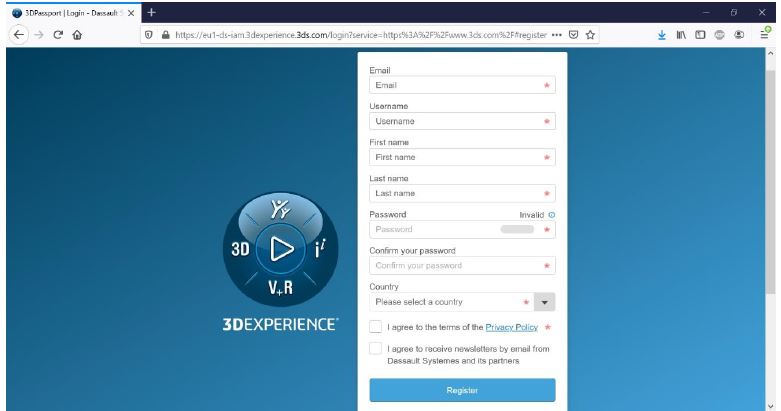The width and height of the screenshot is (781, 411).
Task: Click the 'Please select a country' combo box
Action: tap(462, 302)
